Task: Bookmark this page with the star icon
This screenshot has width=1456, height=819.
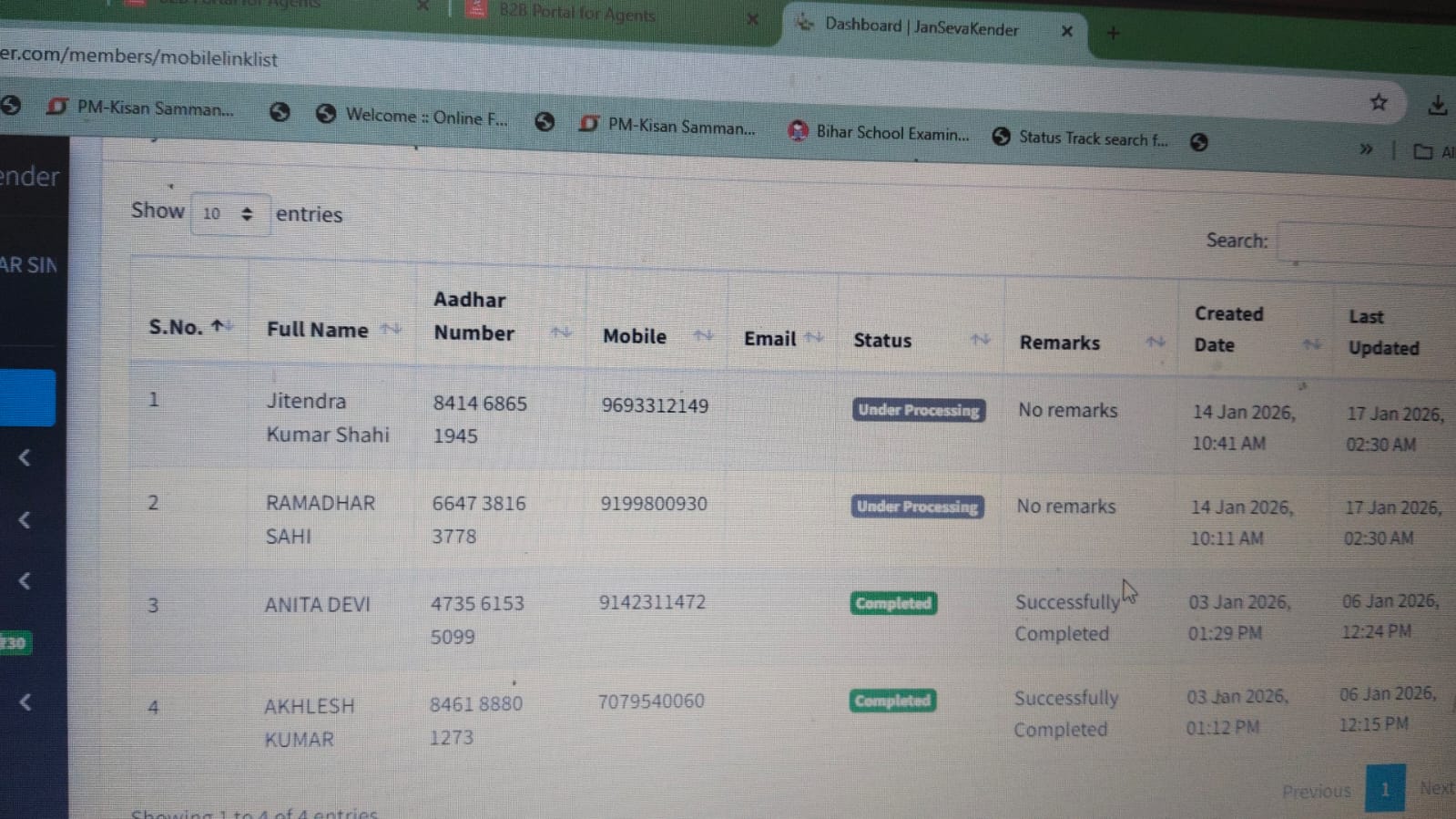Action: click(1379, 102)
